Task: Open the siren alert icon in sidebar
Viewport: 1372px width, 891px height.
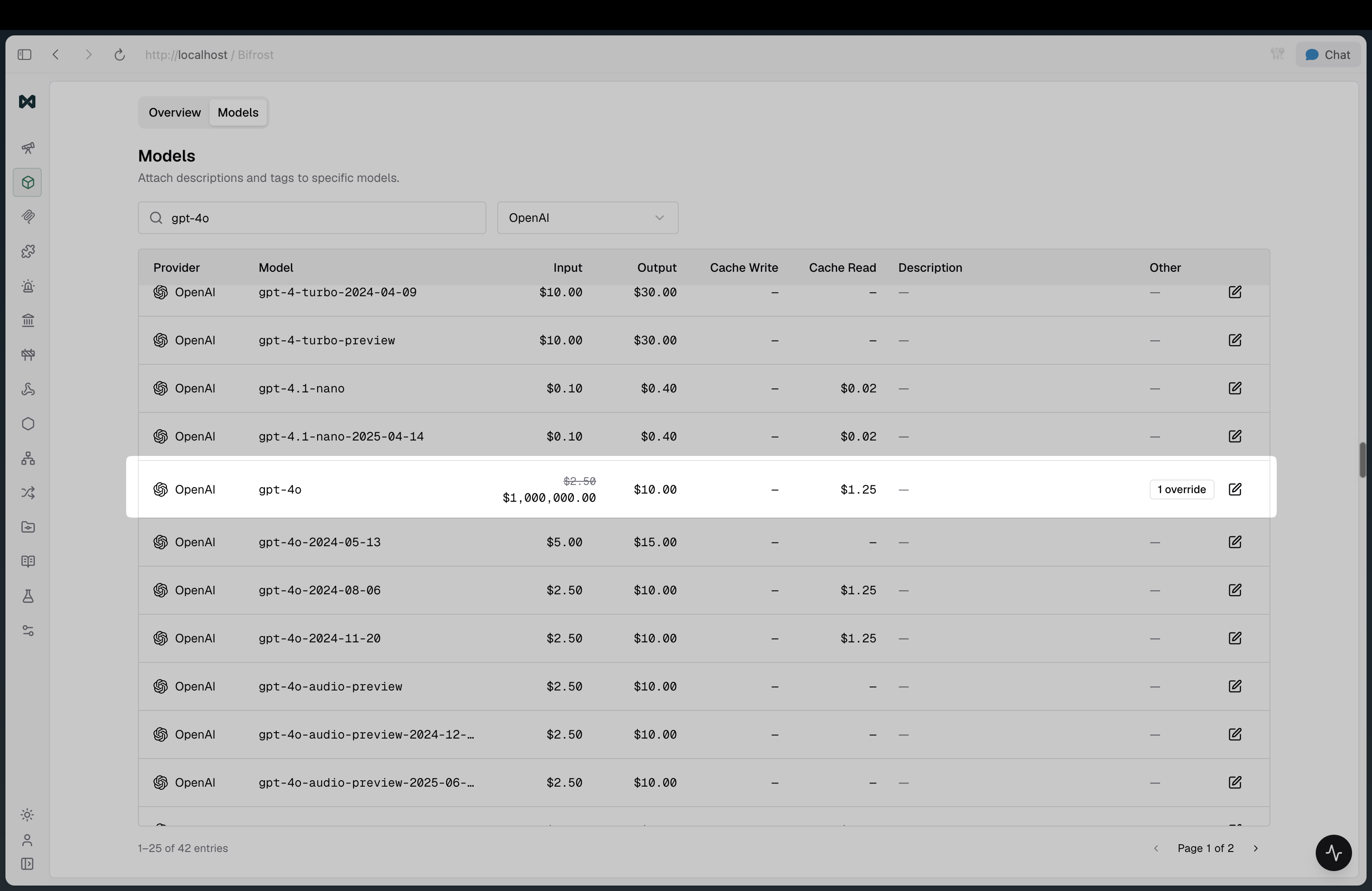Action: (28, 286)
